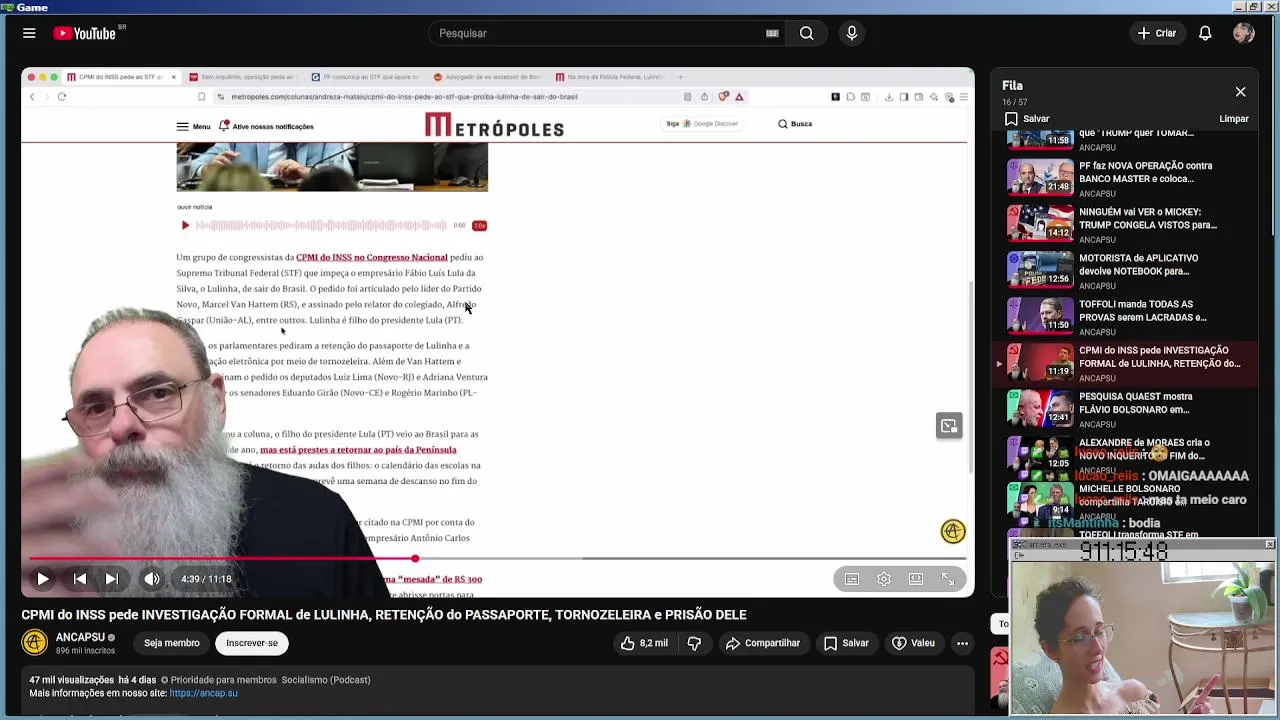The height and width of the screenshot is (720, 1280).
Task: Click Siga Google Discover in video
Action: click(702, 124)
